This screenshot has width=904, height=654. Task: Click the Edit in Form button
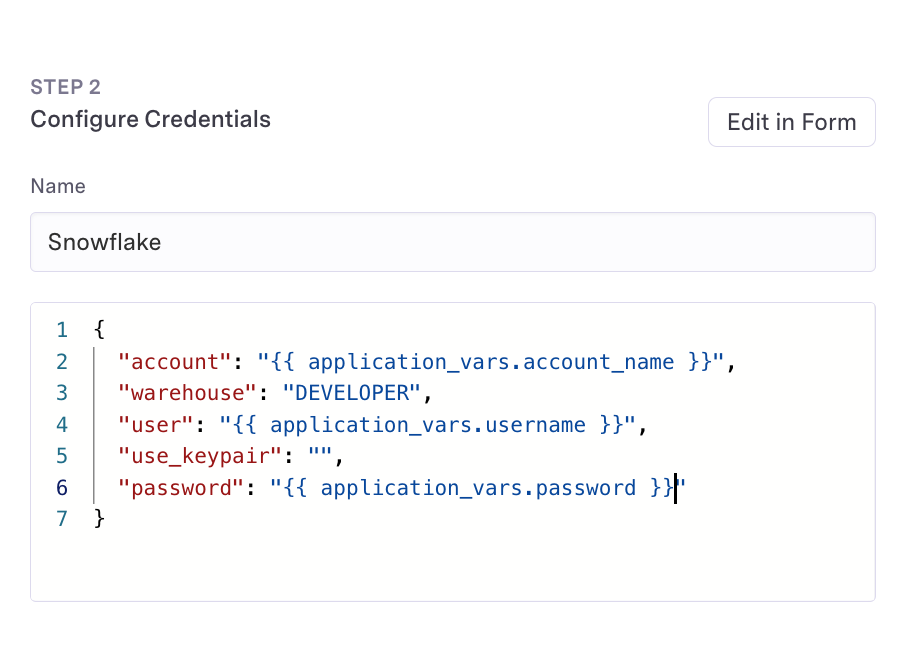pyautogui.click(x=791, y=122)
